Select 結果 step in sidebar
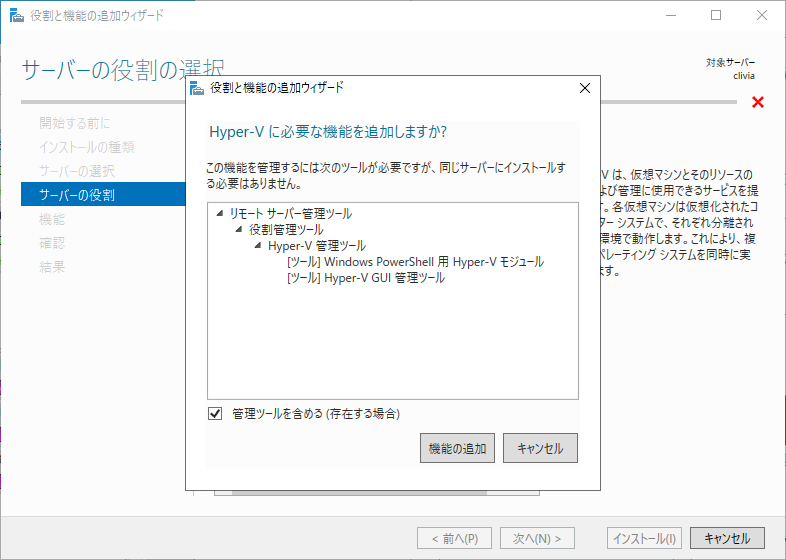 click(52, 267)
